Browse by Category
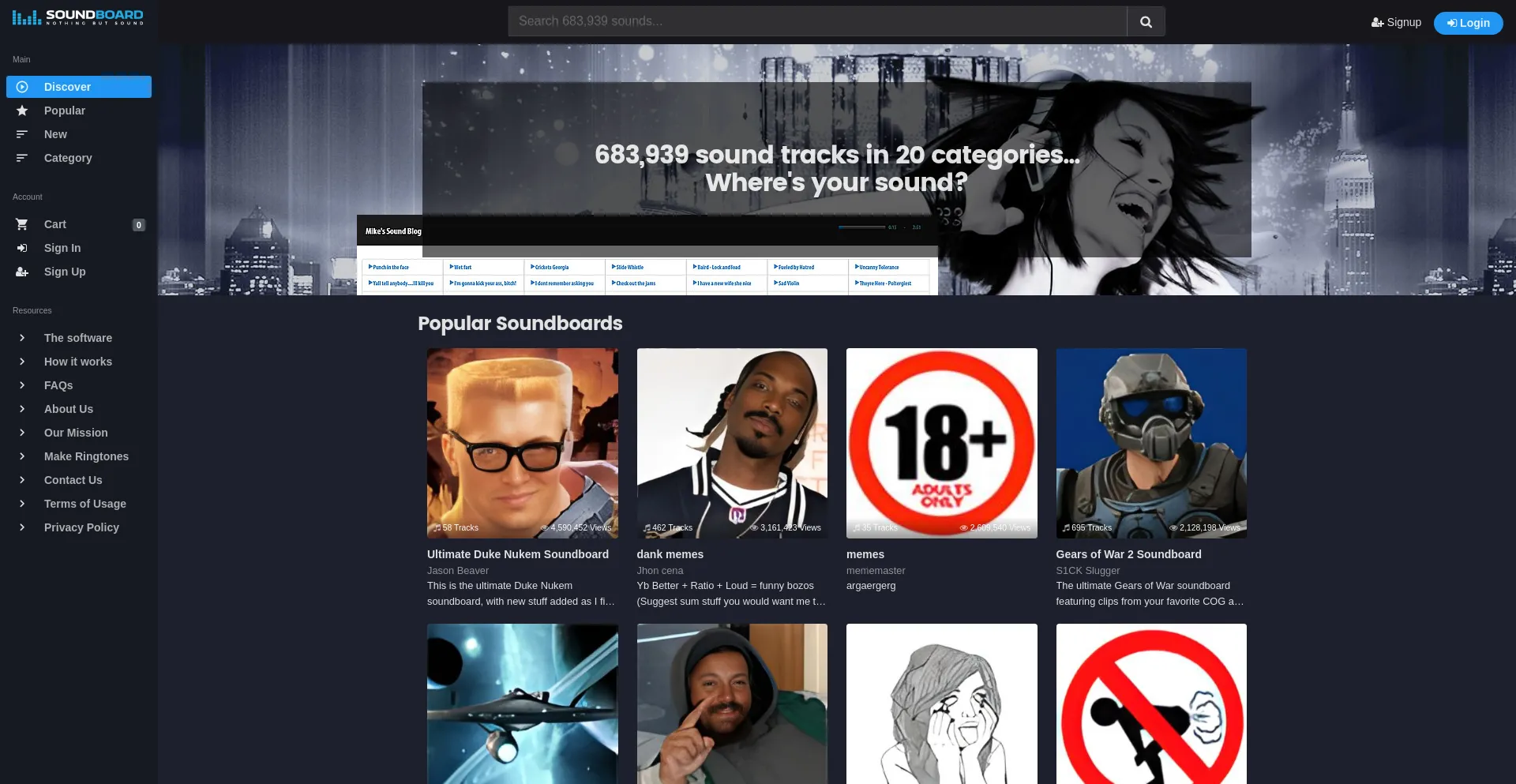1516x784 pixels. (79, 158)
